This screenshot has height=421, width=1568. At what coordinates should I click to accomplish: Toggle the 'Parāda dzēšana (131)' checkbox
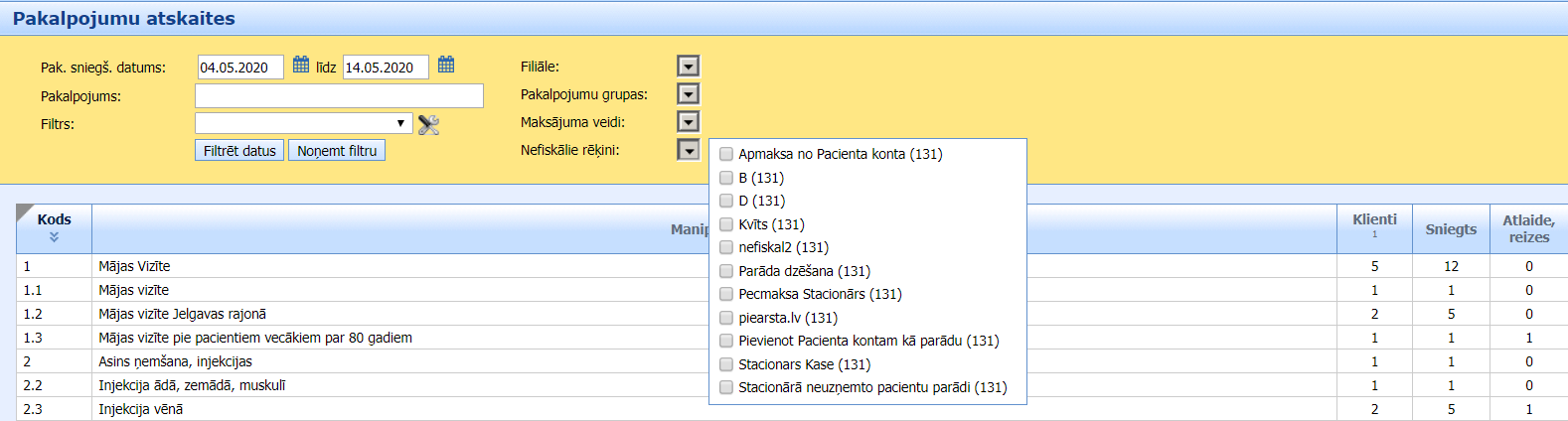tap(726, 271)
